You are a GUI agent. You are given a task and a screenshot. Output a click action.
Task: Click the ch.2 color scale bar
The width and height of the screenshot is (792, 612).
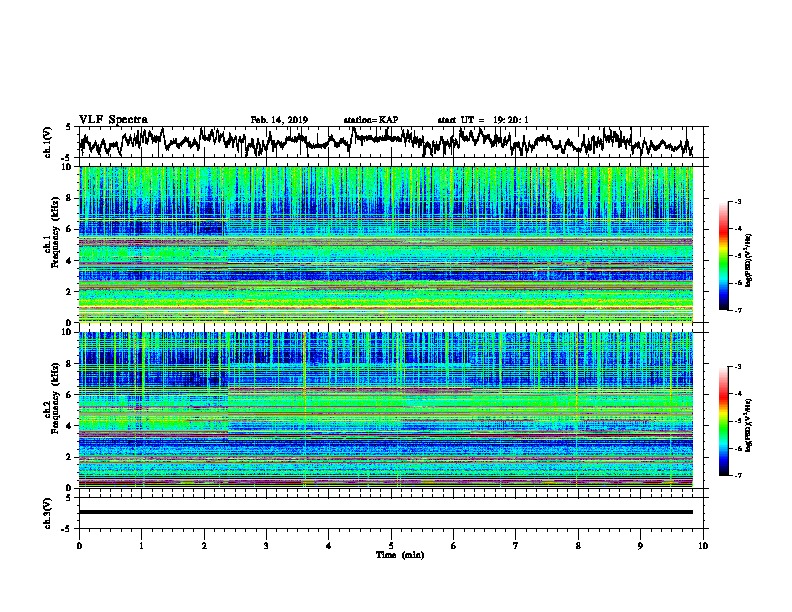(x=723, y=421)
